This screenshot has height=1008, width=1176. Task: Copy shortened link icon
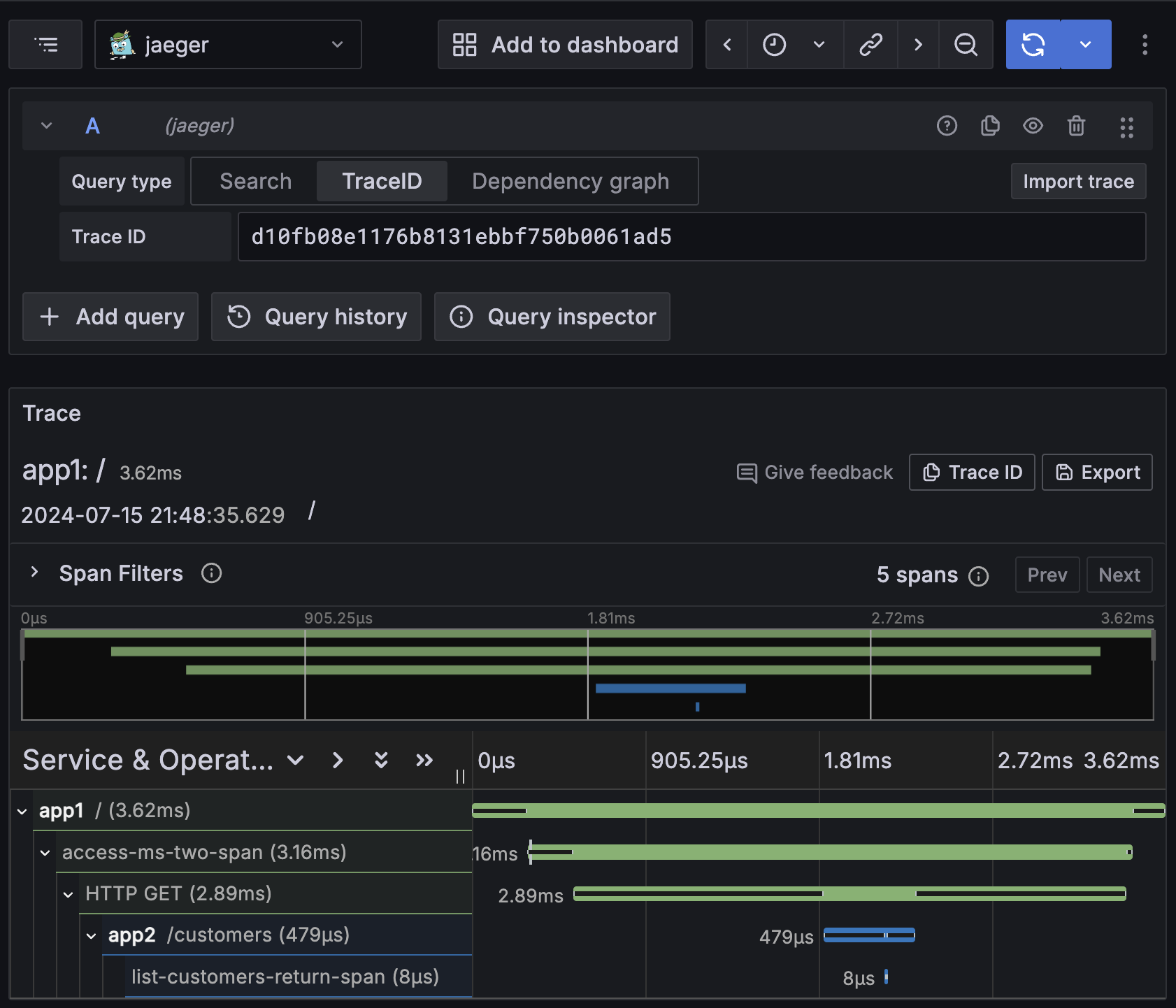(870, 45)
